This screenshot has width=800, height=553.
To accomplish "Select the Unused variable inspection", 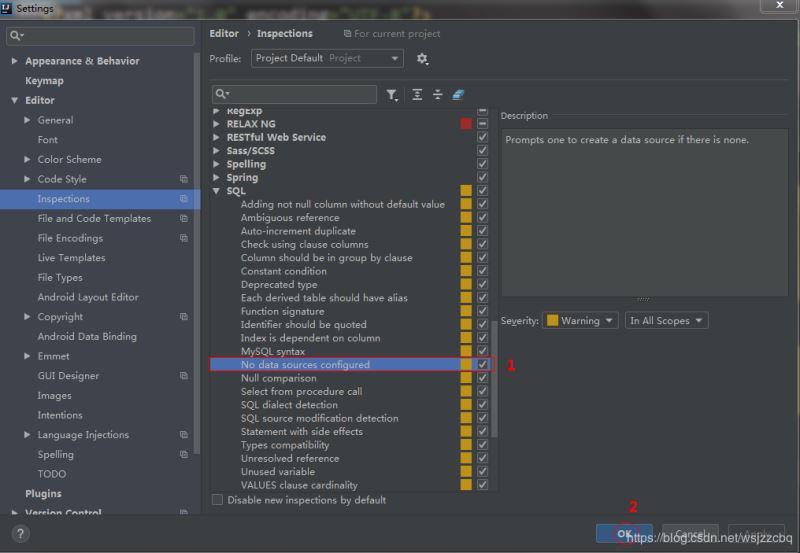I will click(x=278, y=471).
